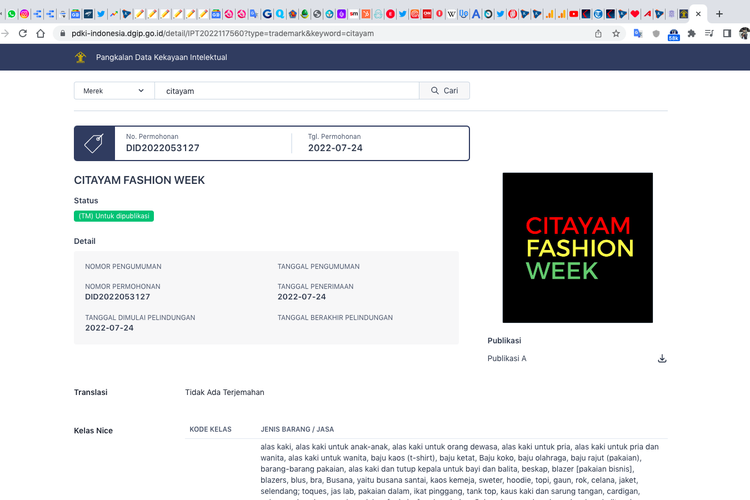Download Publikasi A file
This screenshot has height=500, width=750.
(662, 359)
